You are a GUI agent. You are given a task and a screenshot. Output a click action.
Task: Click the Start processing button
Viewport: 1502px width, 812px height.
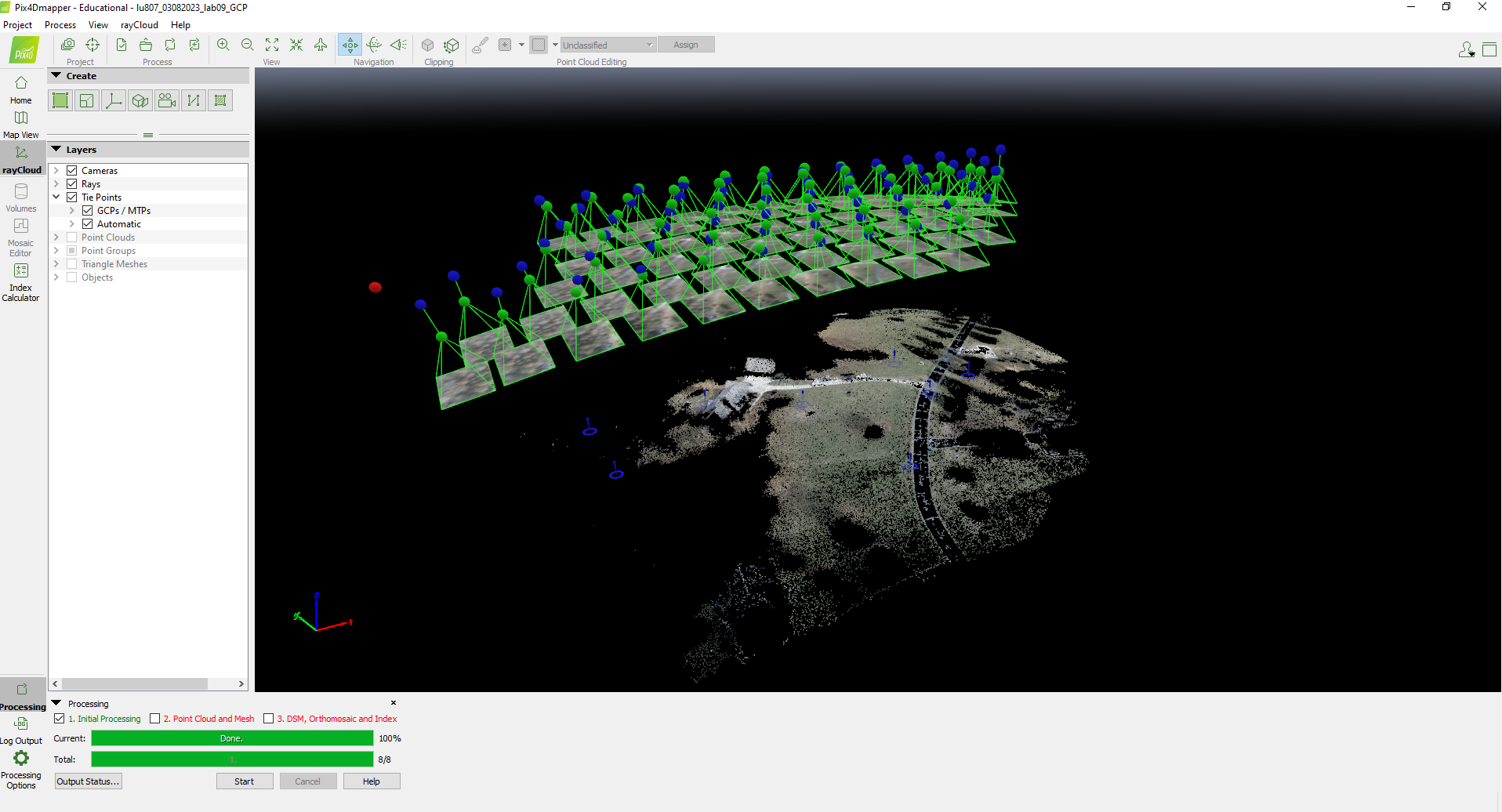pyautogui.click(x=245, y=781)
